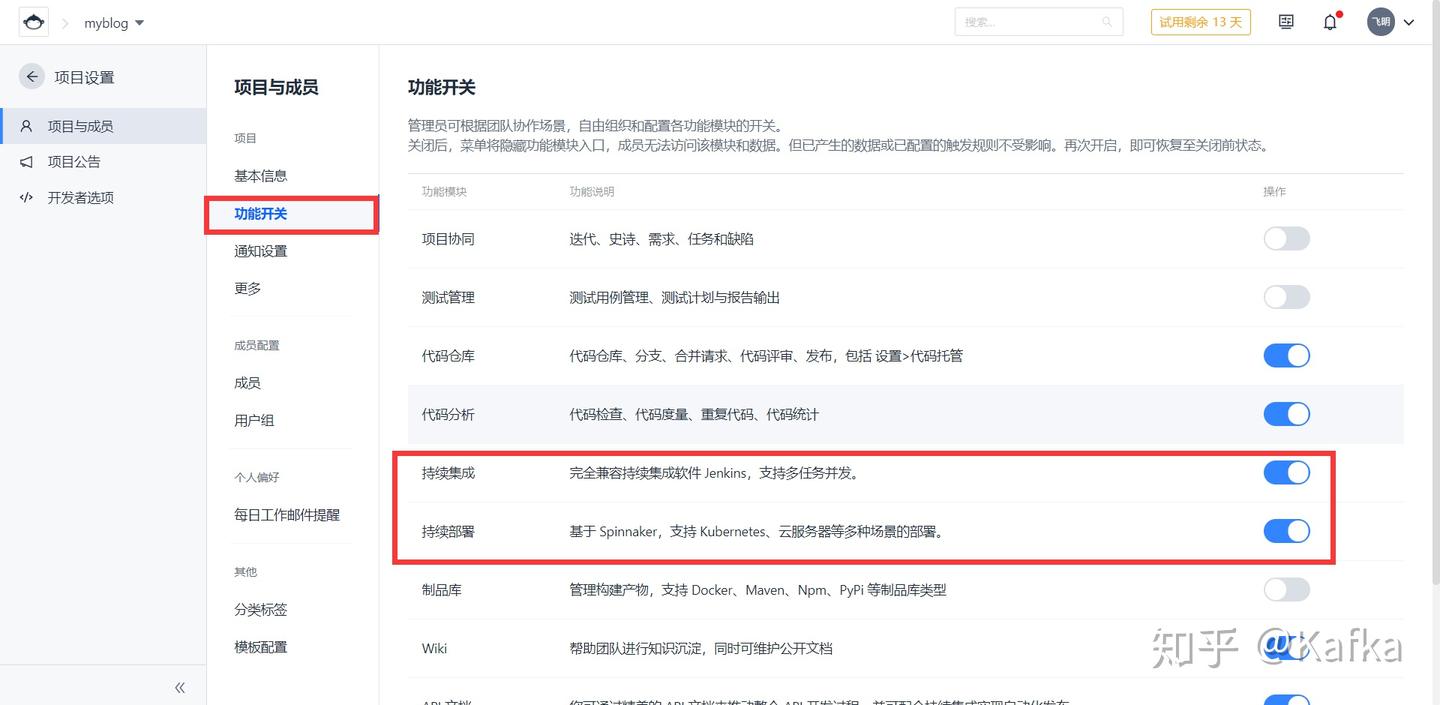
Task: Click the CODING logo at top left
Action: click(33, 21)
